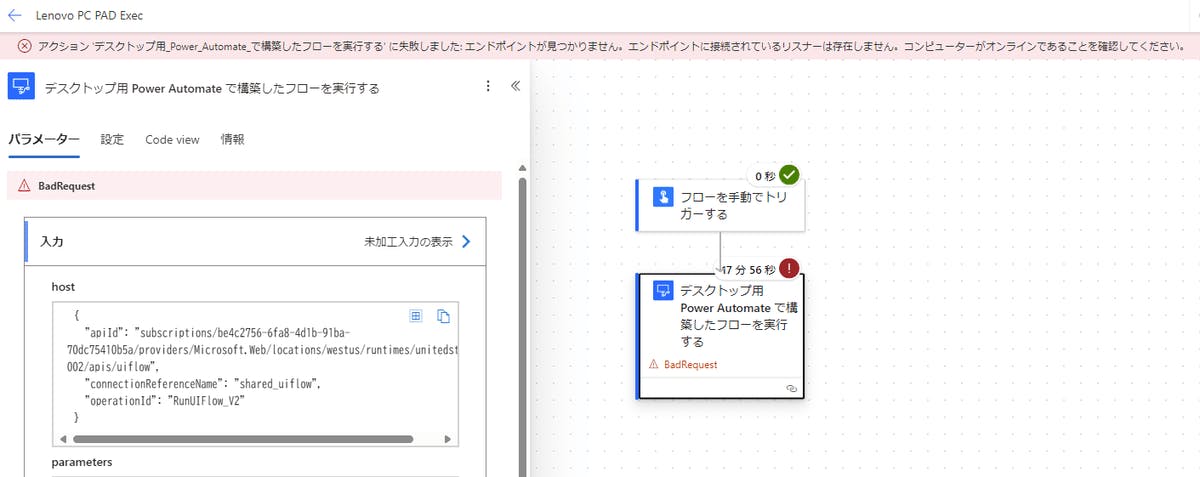The width and height of the screenshot is (1200, 477).
Task: Toggle table view icon in the host box
Action: coord(417,316)
